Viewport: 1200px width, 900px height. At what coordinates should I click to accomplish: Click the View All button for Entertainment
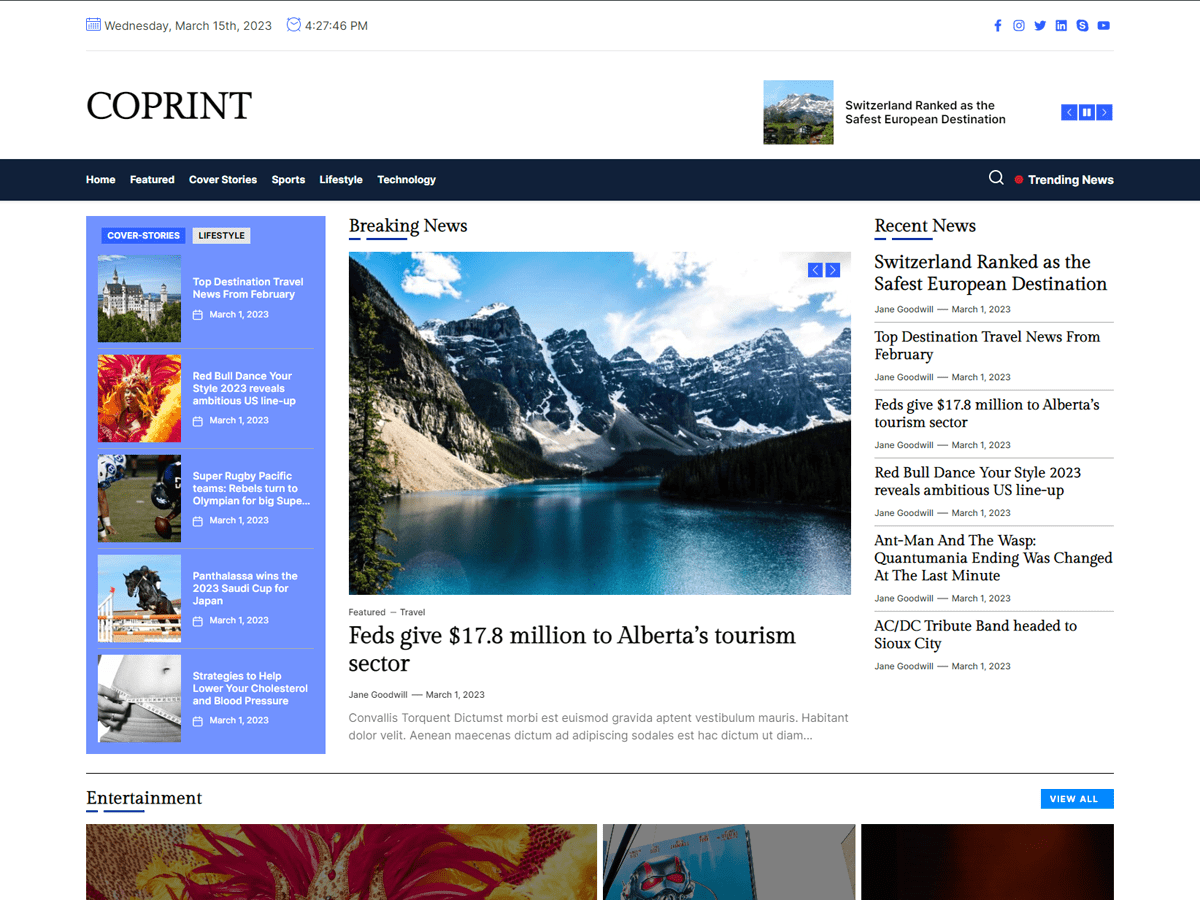coord(1076,799)
